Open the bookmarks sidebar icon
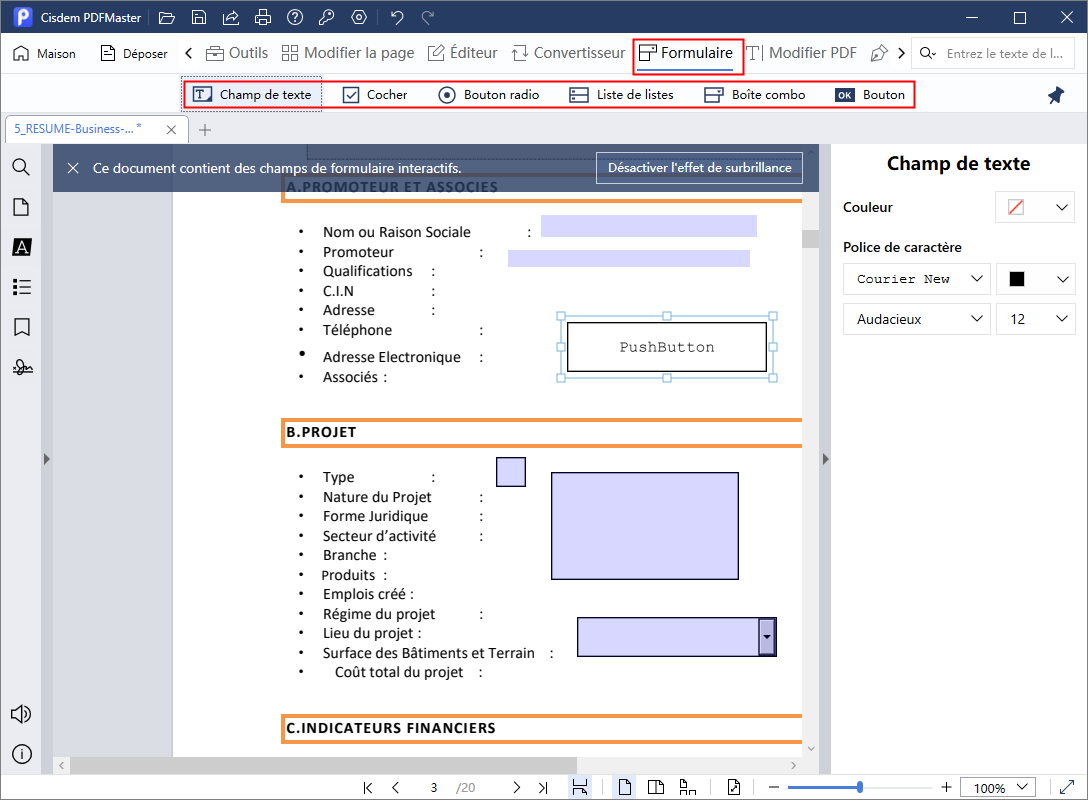 coord(22,327)
